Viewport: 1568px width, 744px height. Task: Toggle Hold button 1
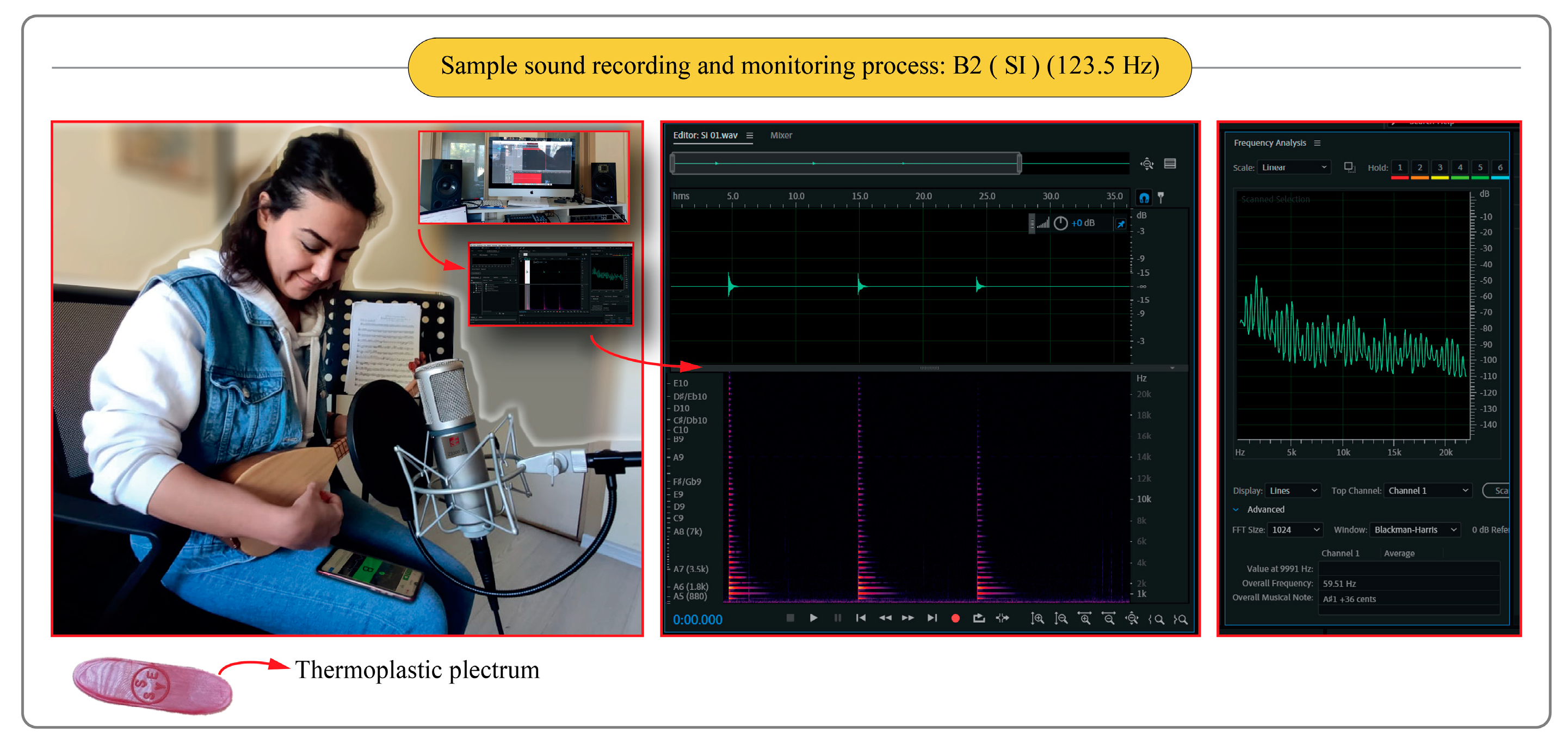(x=1399, y=168)
